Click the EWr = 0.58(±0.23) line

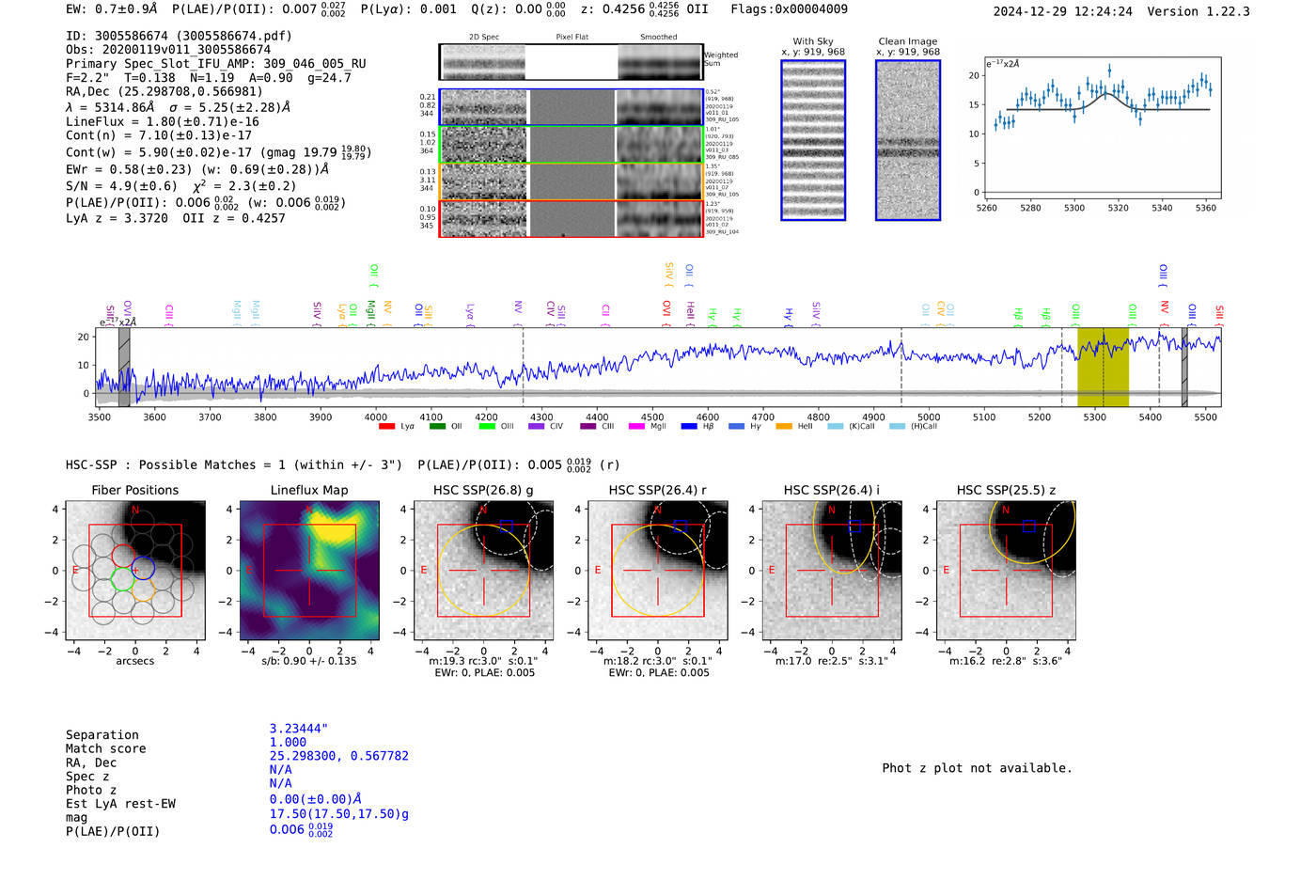[197, 169]
